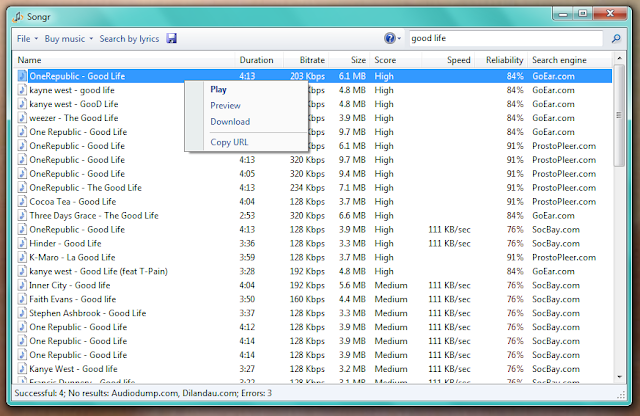Click music note icon beside K-Maro - La Good Life
The width and height of the screenshot is (640, 416).
(22, 257)
